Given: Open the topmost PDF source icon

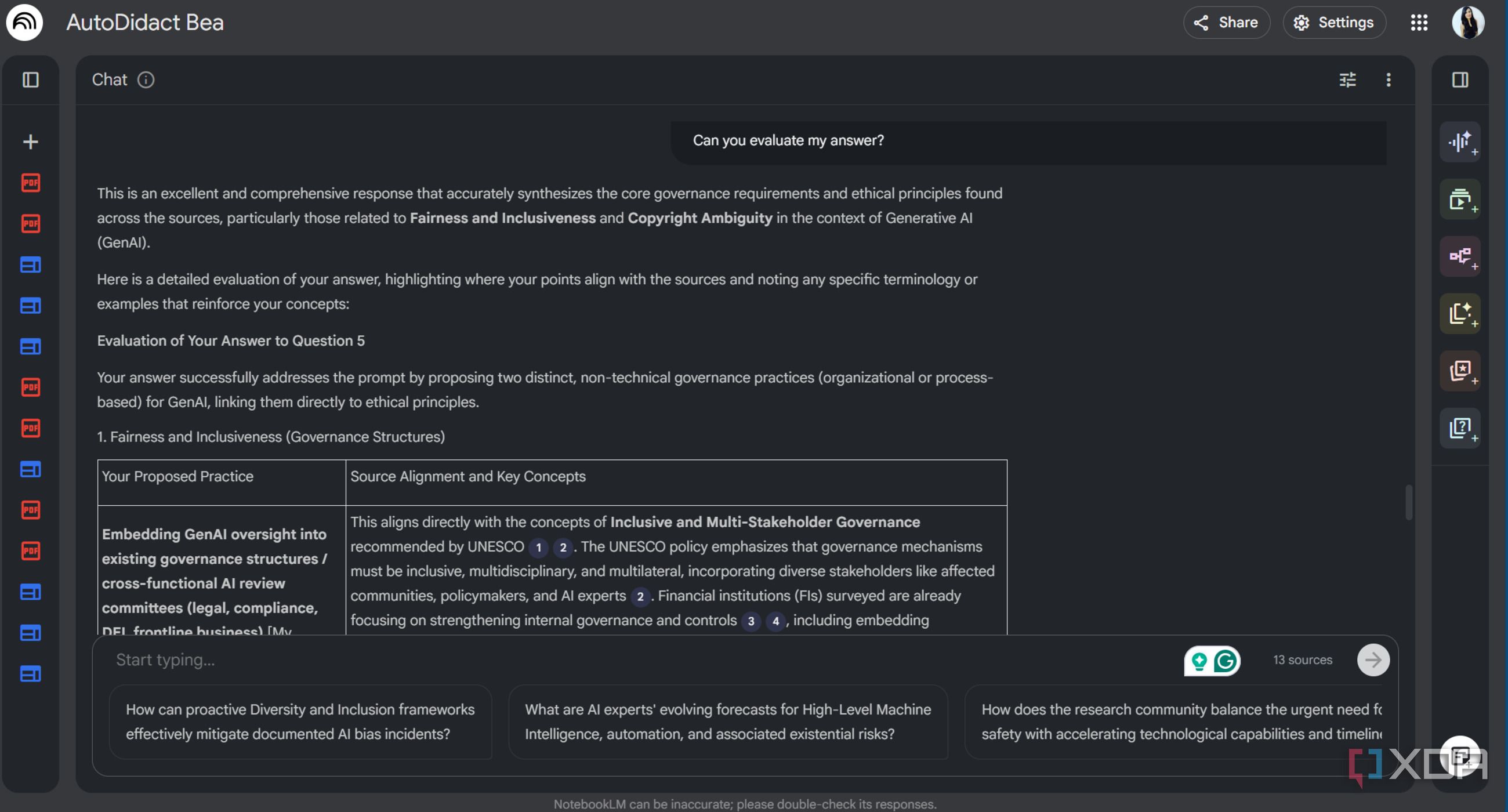Looking at the screenshot, I should 30,183.
